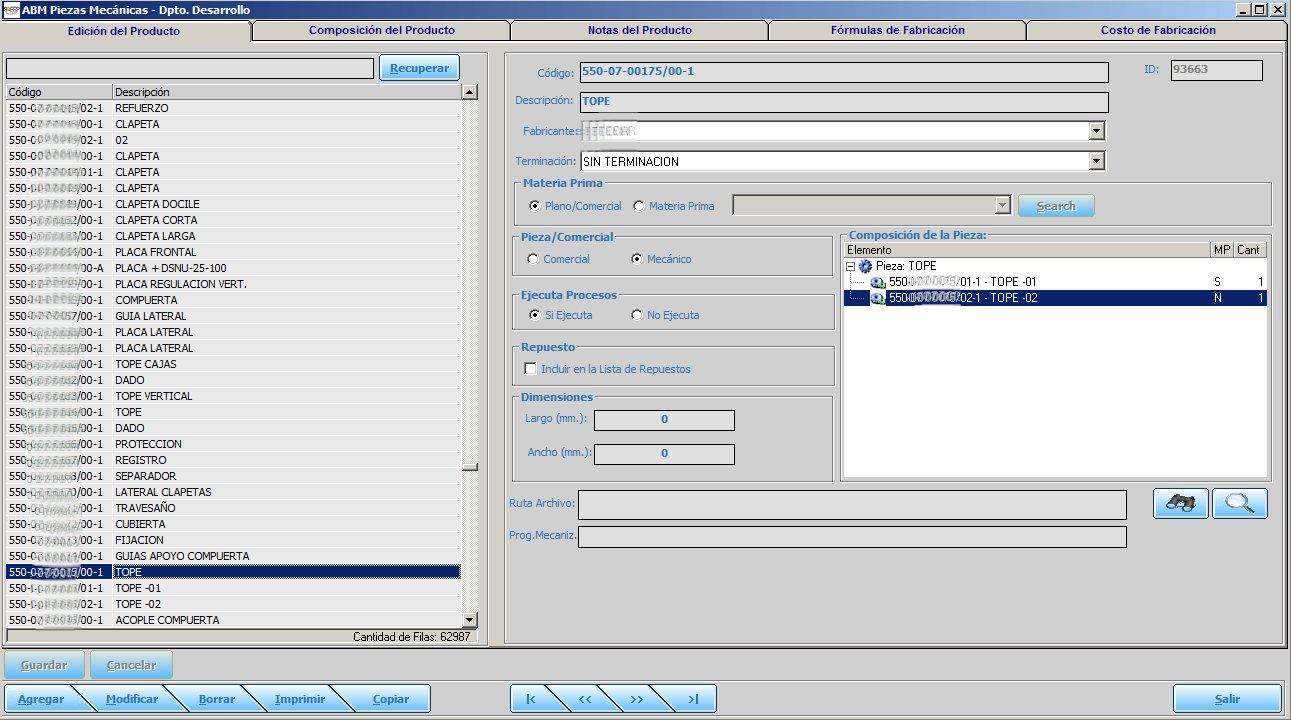Go to previous record with << button

[x=585, y=699]
